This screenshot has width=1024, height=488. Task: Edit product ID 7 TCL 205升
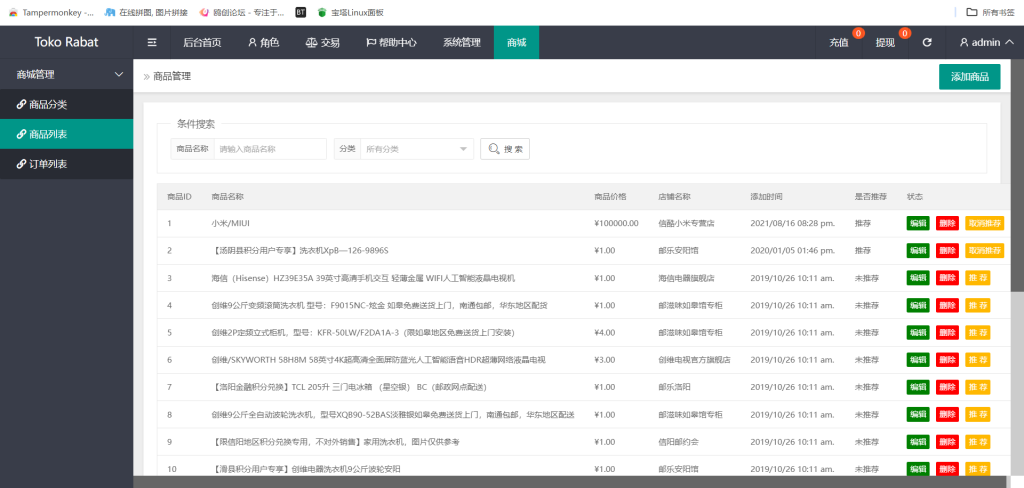pos(918,387)
